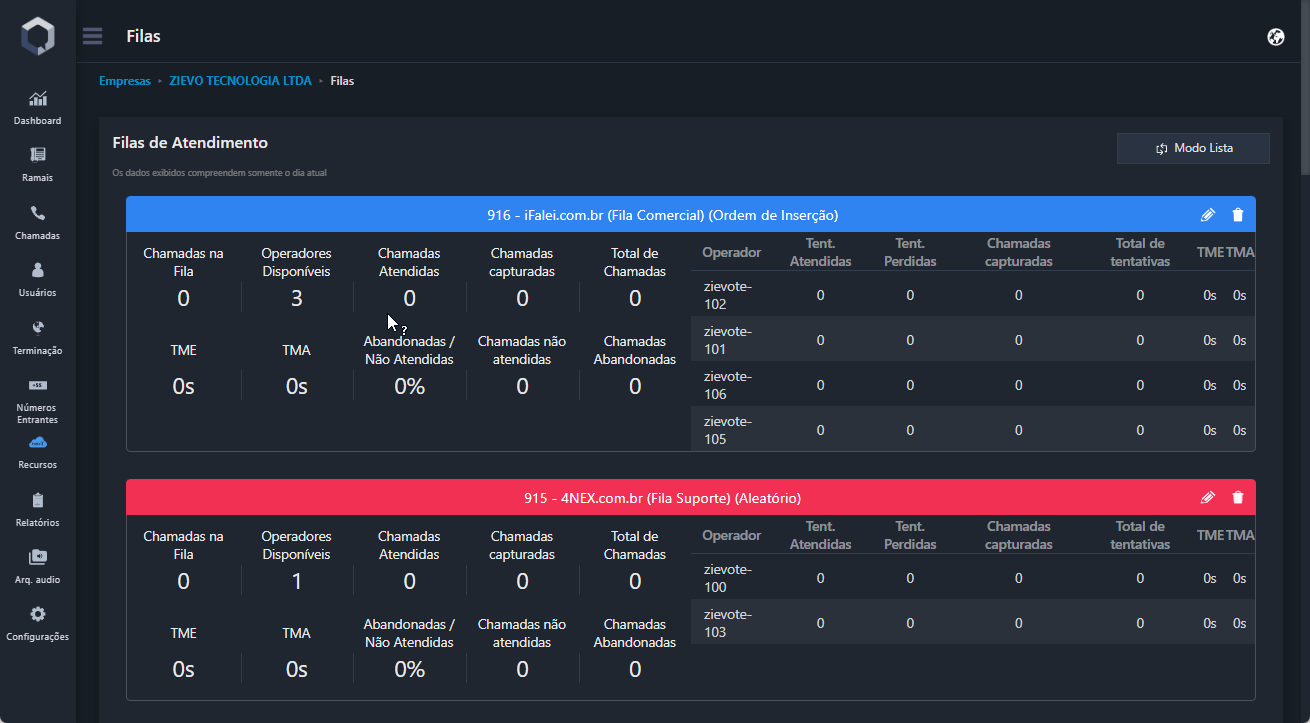Click the globe language icon
Image resolution: width=1310 pixels, height=723 pixels.
(1275, 37)
